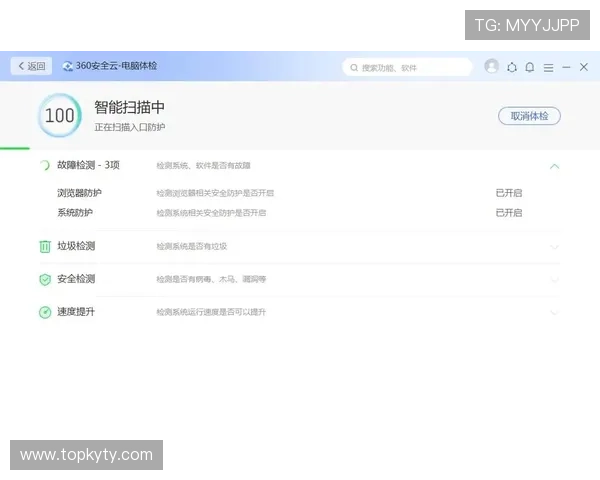Select the 安全检测 heading
600x480 pixels.
pyautogui.click(x=76, y=279)
